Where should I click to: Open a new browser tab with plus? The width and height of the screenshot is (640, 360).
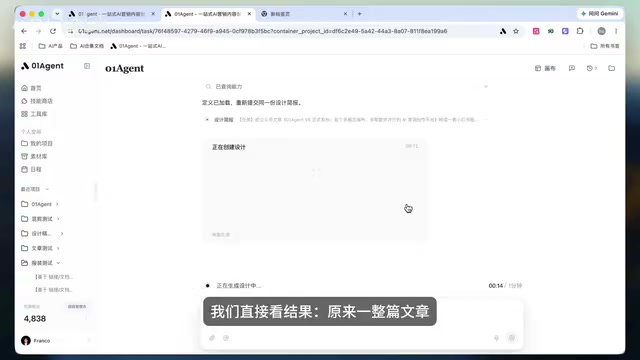point(360,14)
